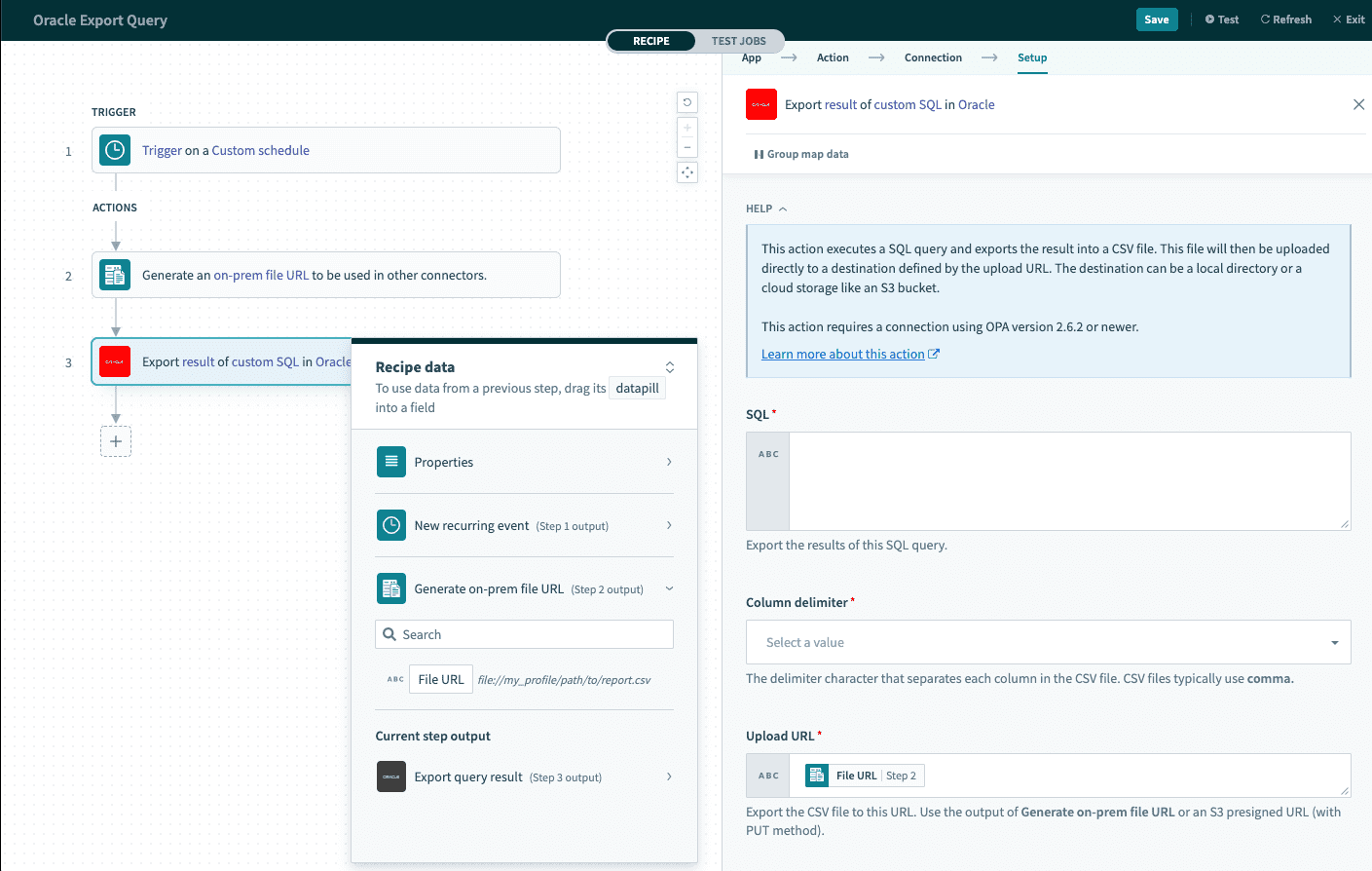
Task: Switch to the TEST JOBS tab
Action: pyautogui.click(x=738, y=41)
